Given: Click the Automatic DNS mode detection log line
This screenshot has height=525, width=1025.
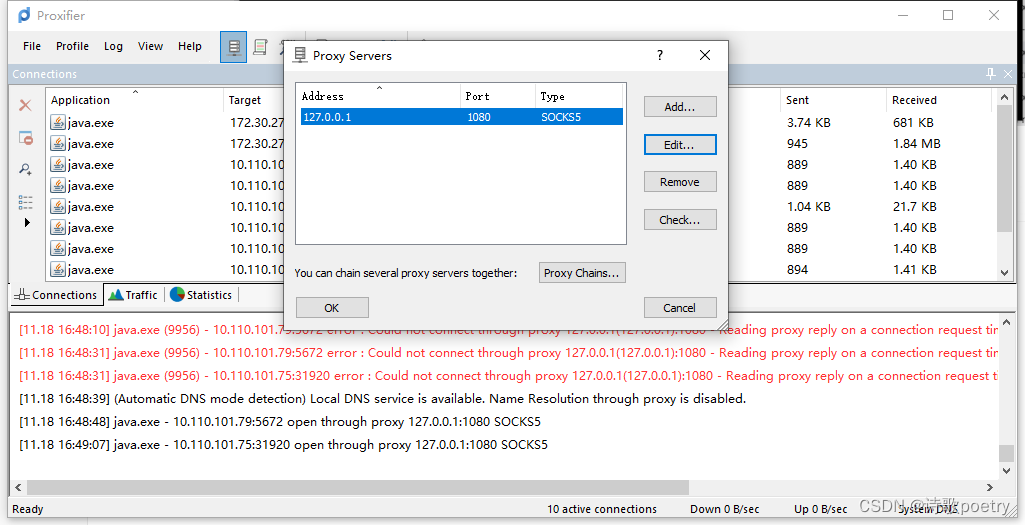Looking at the screenshot, I should click(382, 398).
